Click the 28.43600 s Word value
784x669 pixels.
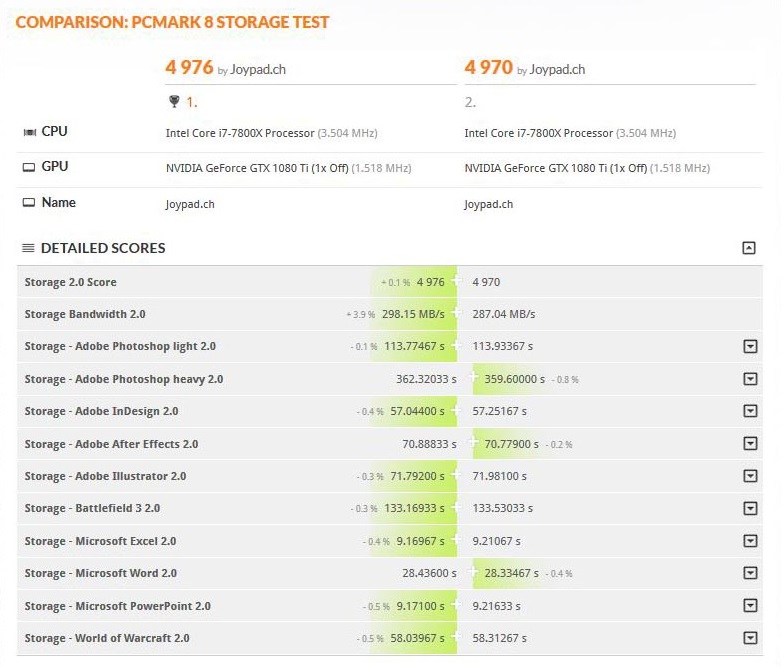coord(430,573)
